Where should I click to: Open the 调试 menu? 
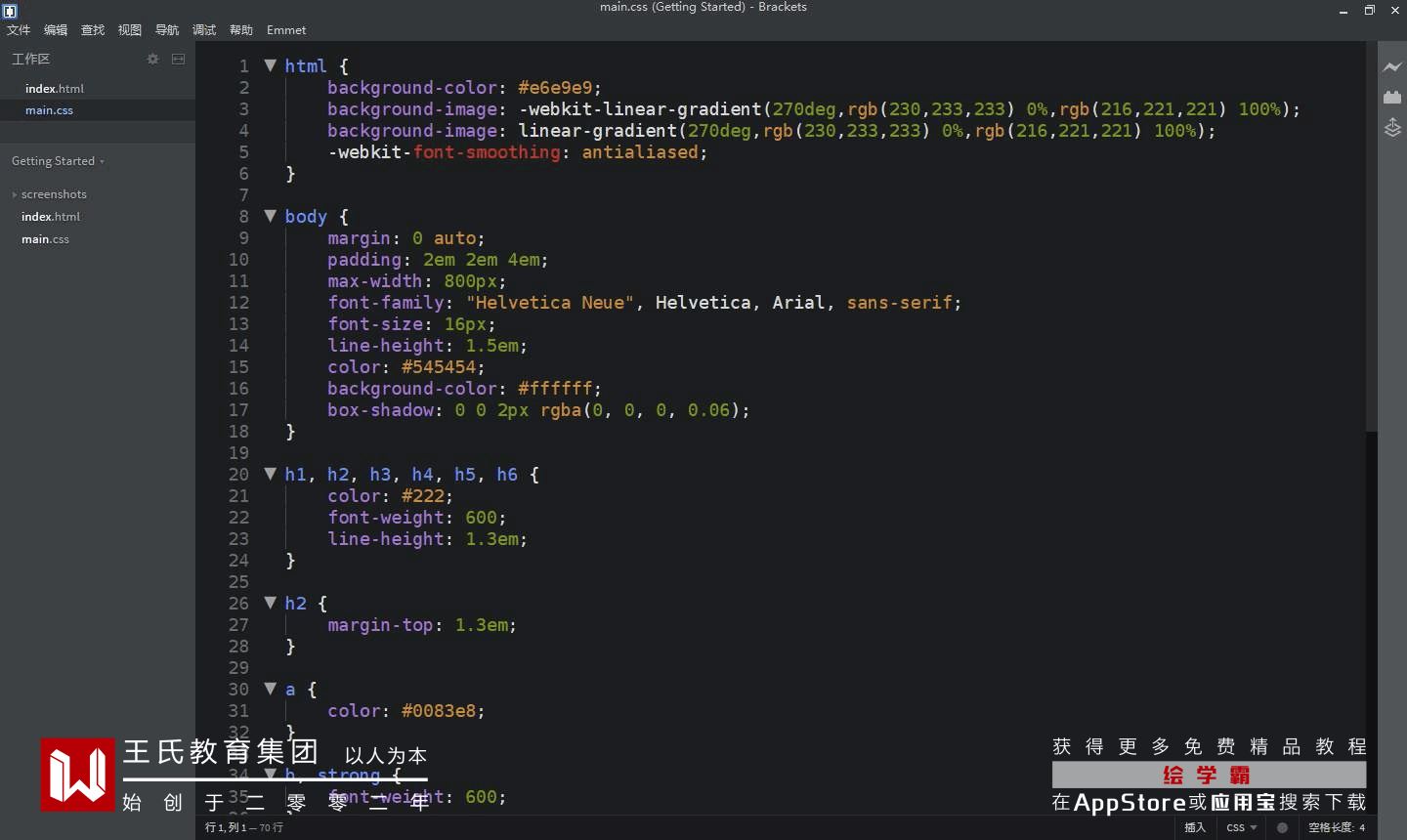[x=204, y=30]
